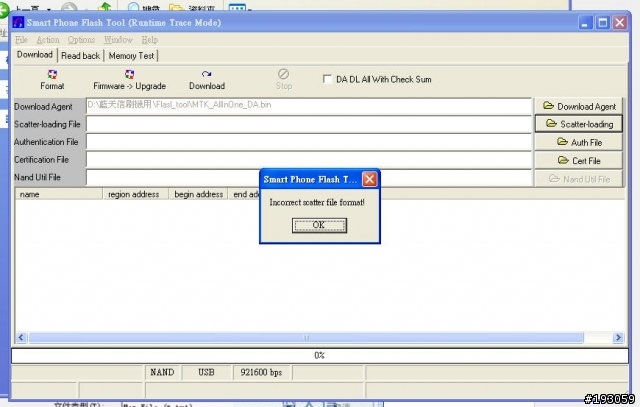Click the Cert File button
This screenshot has width=640, height=407.
(x=578, y=160)
